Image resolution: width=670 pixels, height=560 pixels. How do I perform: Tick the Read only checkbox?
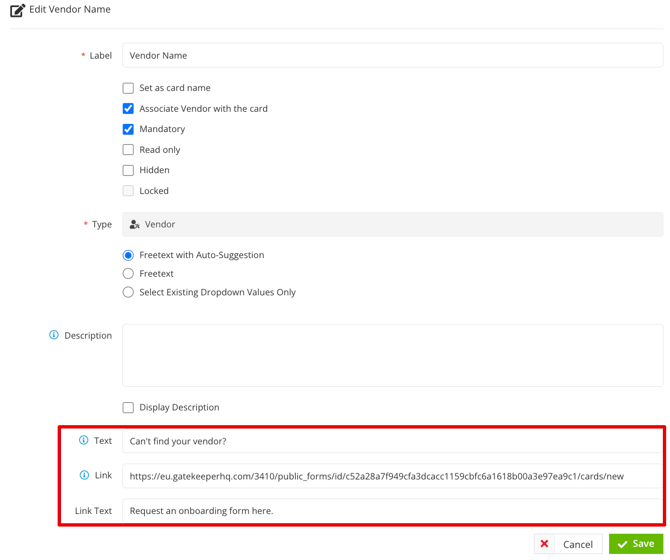[128, 150]
